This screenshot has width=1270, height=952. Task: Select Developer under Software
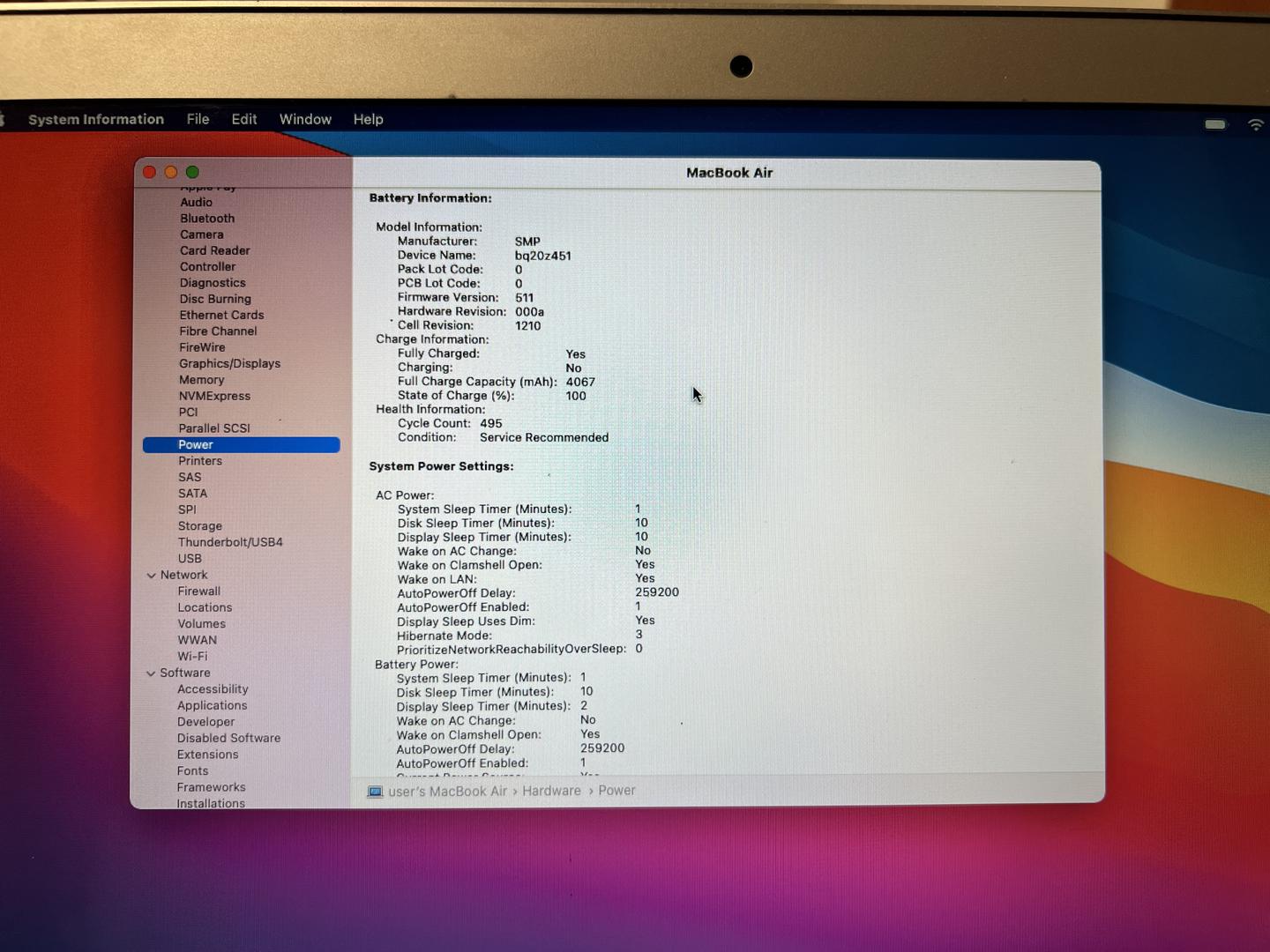[205, 722]
